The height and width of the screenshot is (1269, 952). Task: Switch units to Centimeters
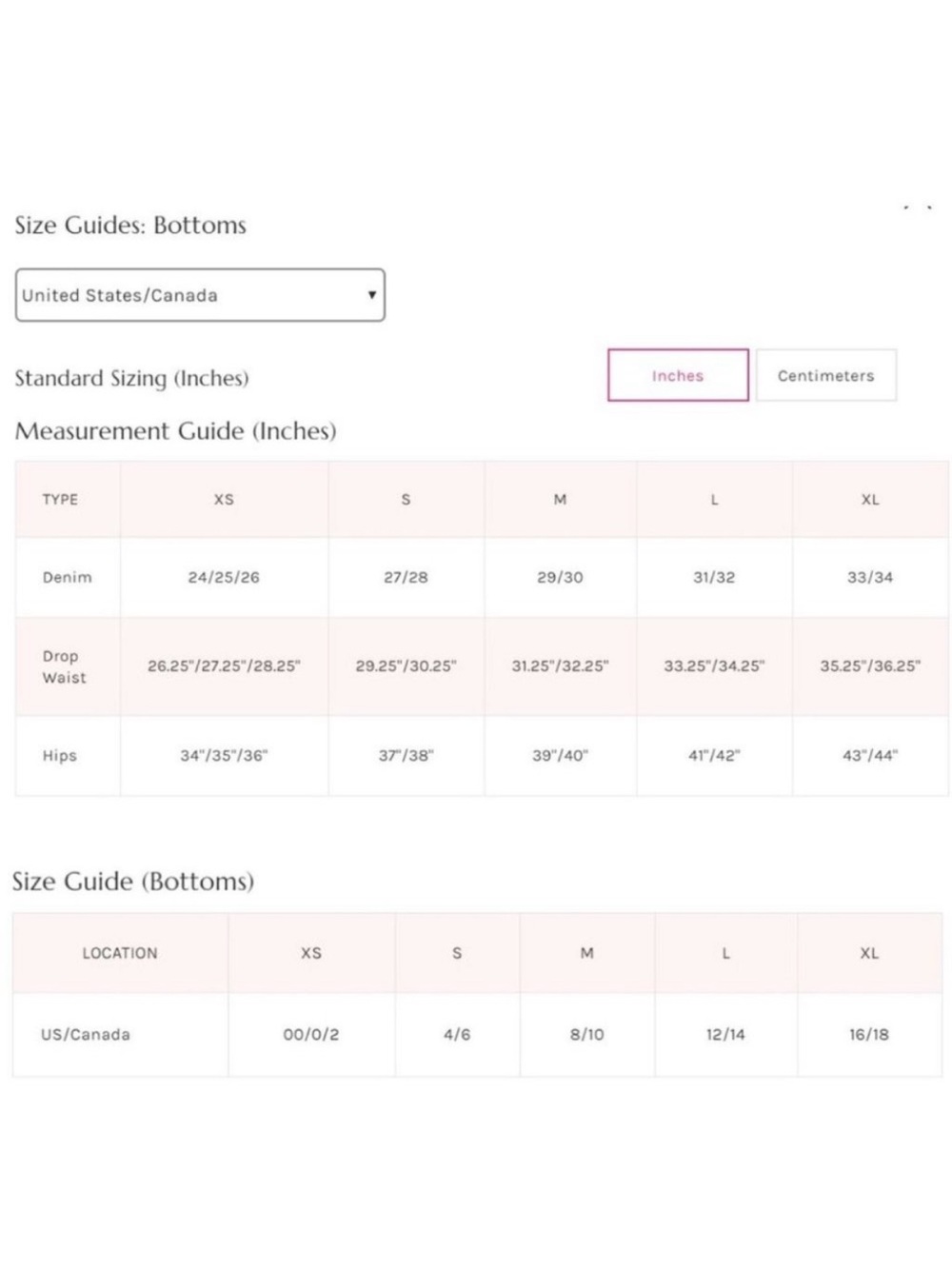coord(825,375)
